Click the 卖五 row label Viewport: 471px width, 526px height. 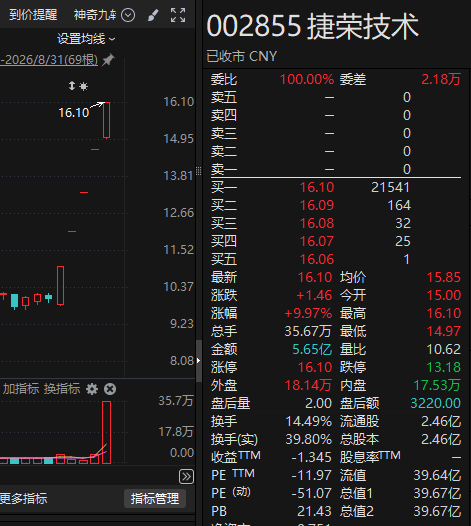coord(224,98)
